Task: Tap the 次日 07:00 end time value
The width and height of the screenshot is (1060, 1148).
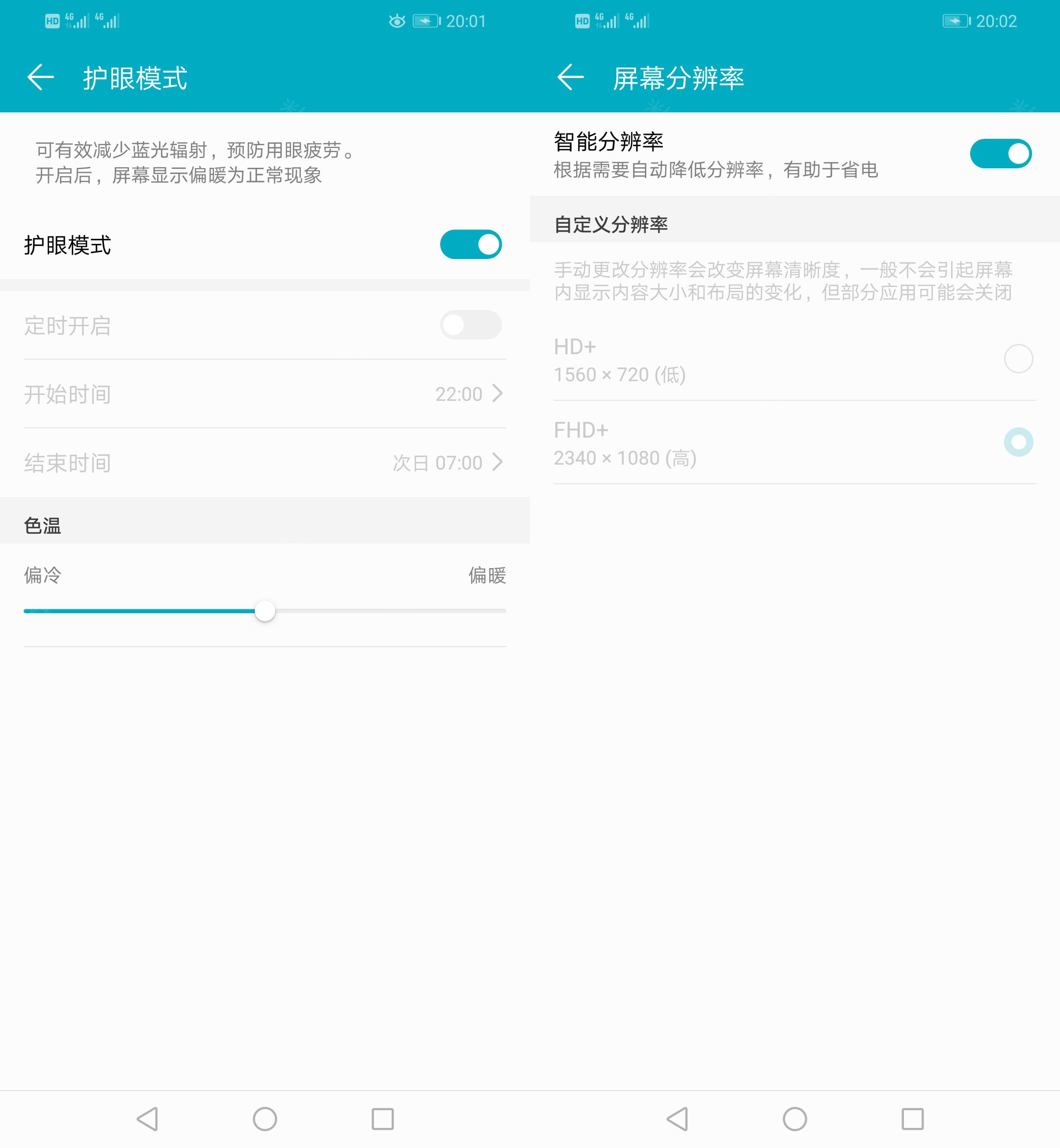Action: [438, 463]
